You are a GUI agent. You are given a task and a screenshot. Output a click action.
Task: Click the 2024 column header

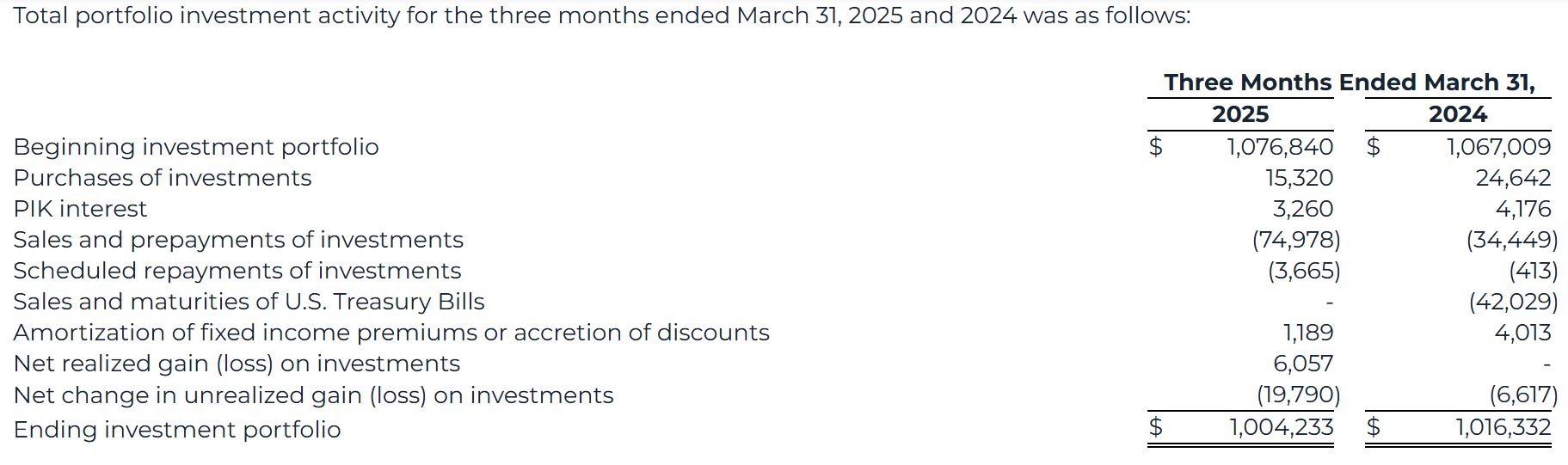tap(1457, 114)
